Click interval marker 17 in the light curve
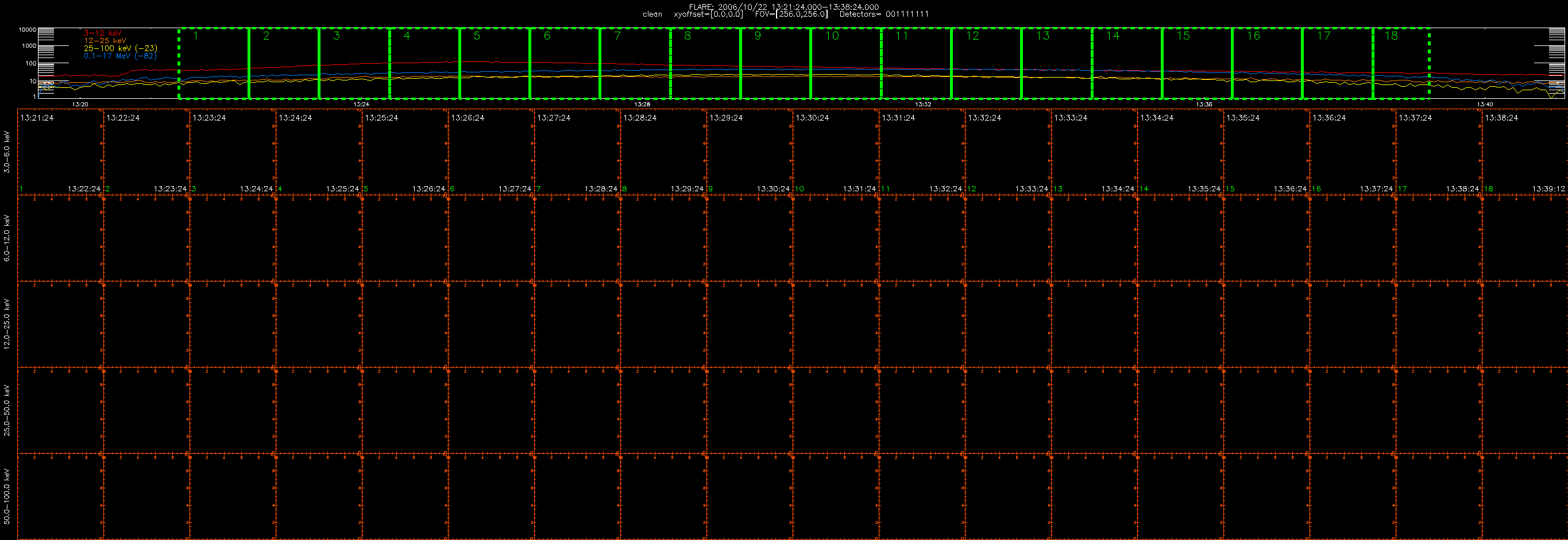The height and width of the screenshot is (540, 1568). tap(1323, 36)
